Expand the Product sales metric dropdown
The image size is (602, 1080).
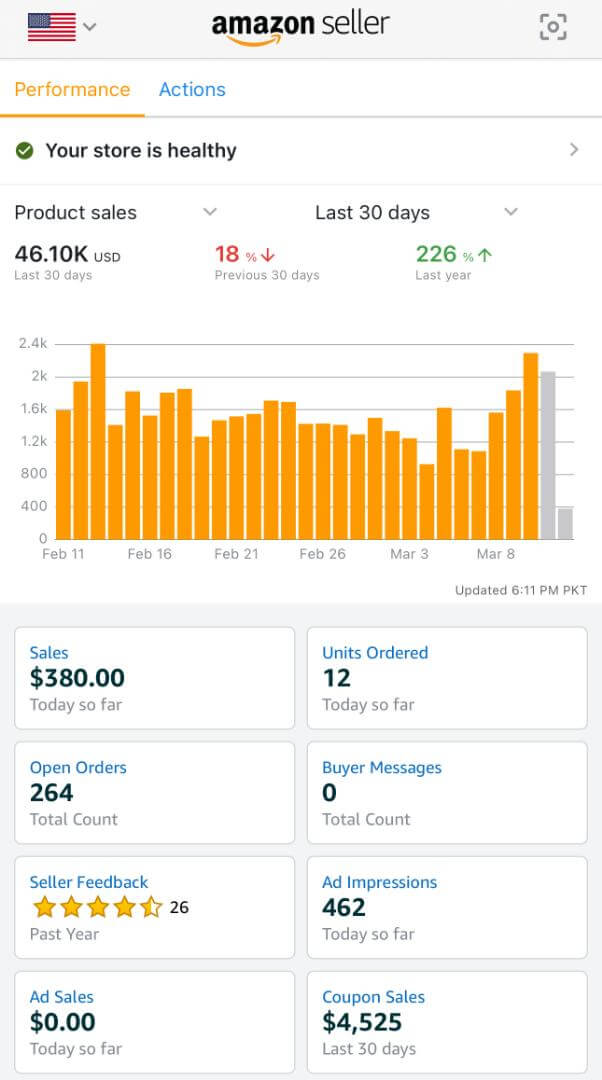click(x=210, y=212)
